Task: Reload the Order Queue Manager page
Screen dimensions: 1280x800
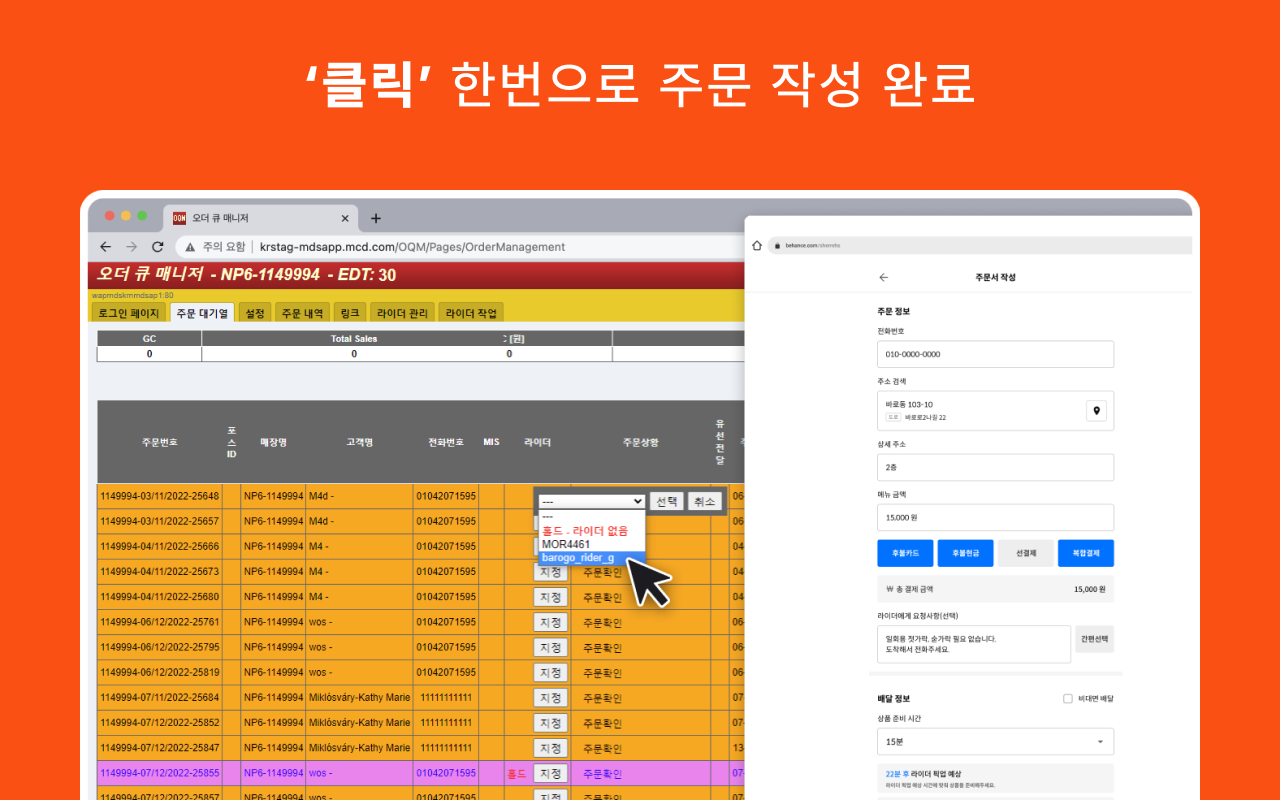Action: [157, 246]
